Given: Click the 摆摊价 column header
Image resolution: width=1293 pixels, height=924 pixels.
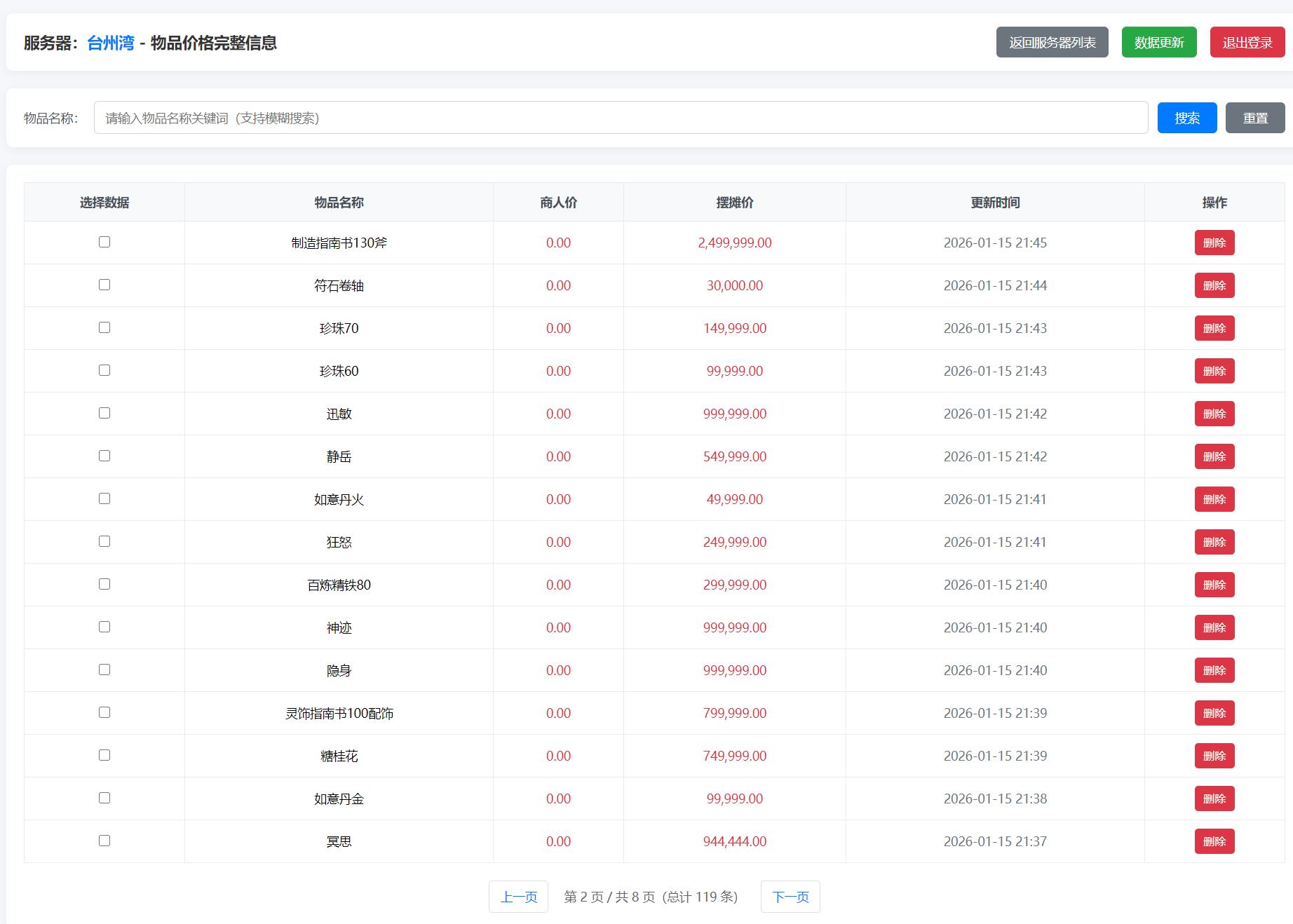Looking at the screenshot, I should (x=734, y=203).
